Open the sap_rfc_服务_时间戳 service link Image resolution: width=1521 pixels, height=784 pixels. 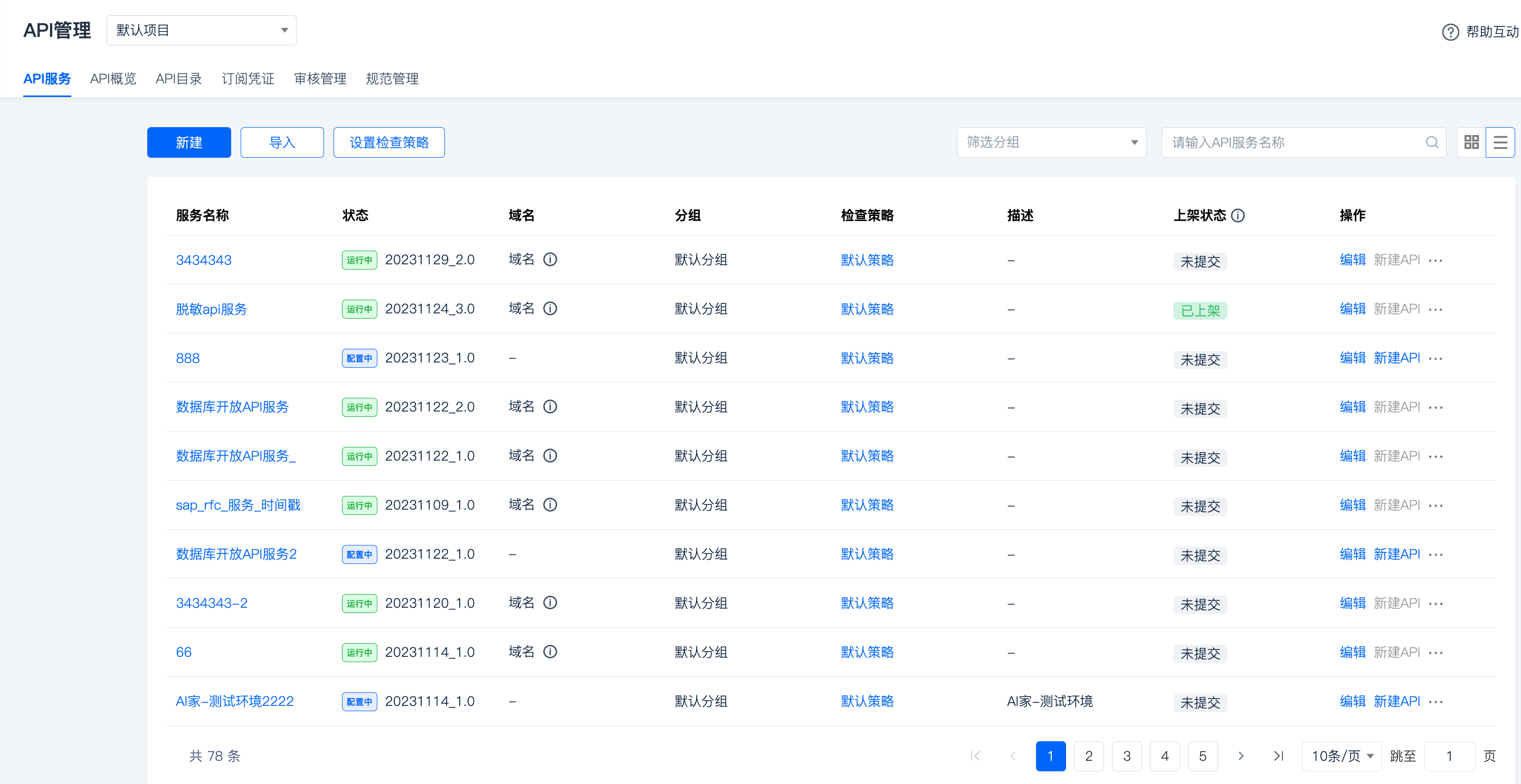(x=239, y=505)
